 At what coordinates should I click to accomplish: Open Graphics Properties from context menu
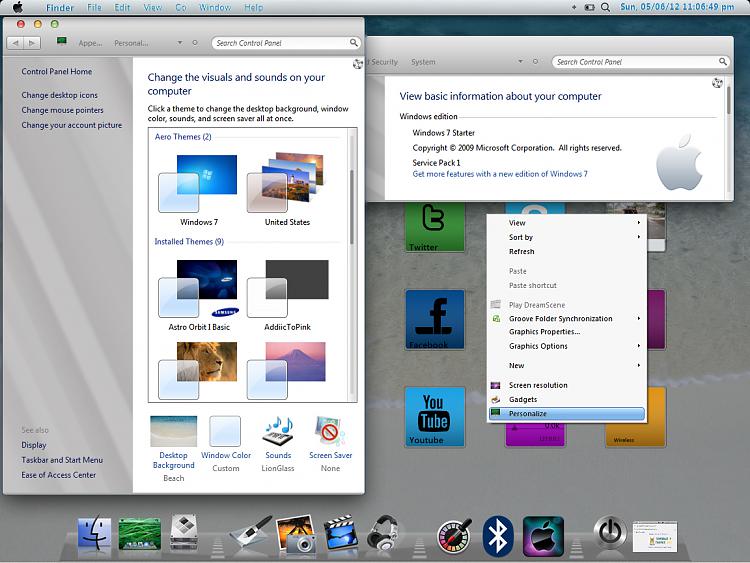coord(568,331)
